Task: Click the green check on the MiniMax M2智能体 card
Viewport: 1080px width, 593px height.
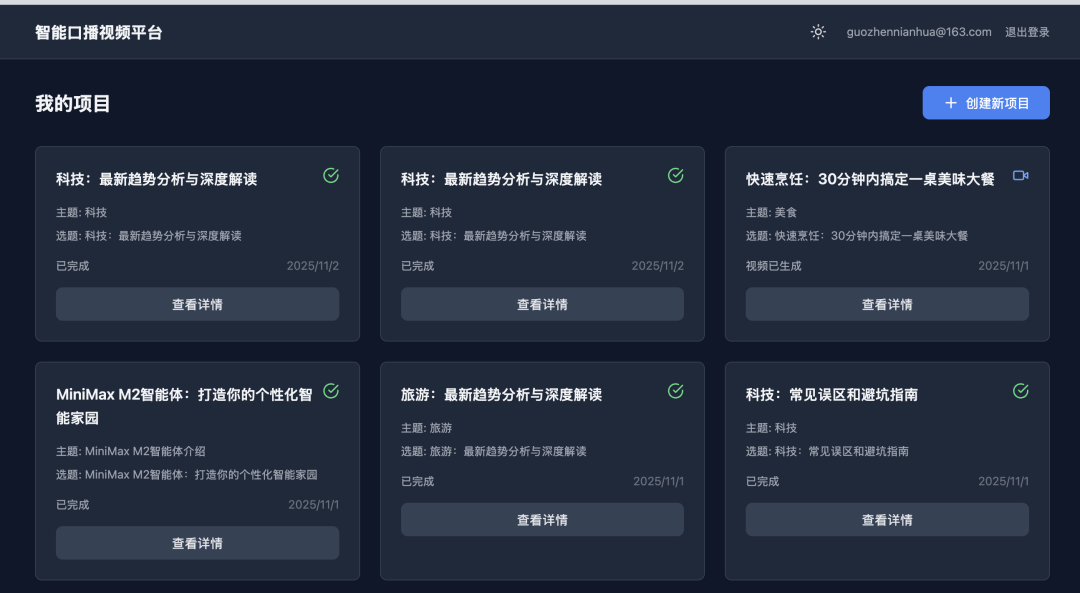Action: (330, 390)
